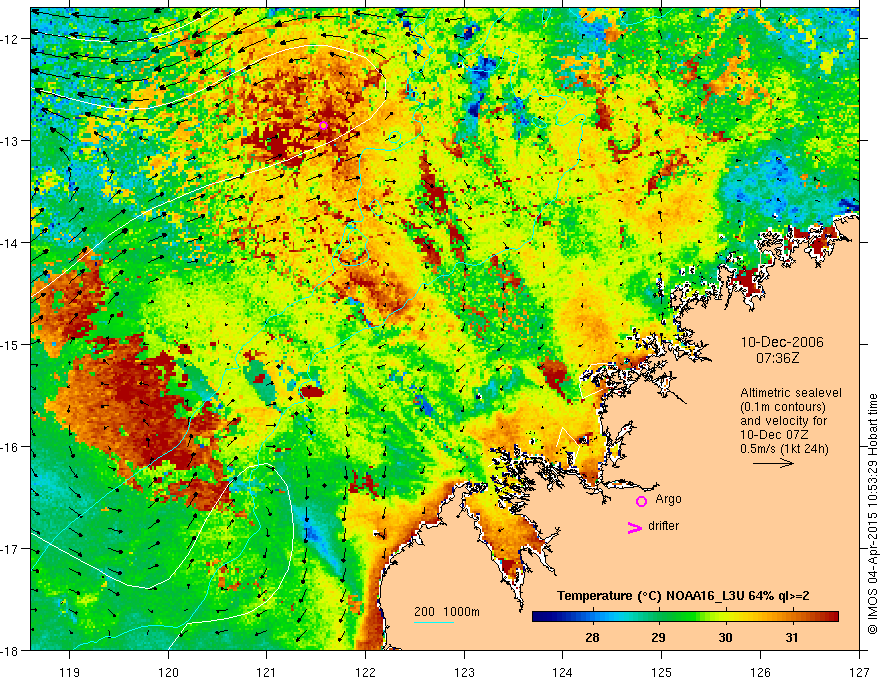Click the '30' color bar label

pos(725,637)
